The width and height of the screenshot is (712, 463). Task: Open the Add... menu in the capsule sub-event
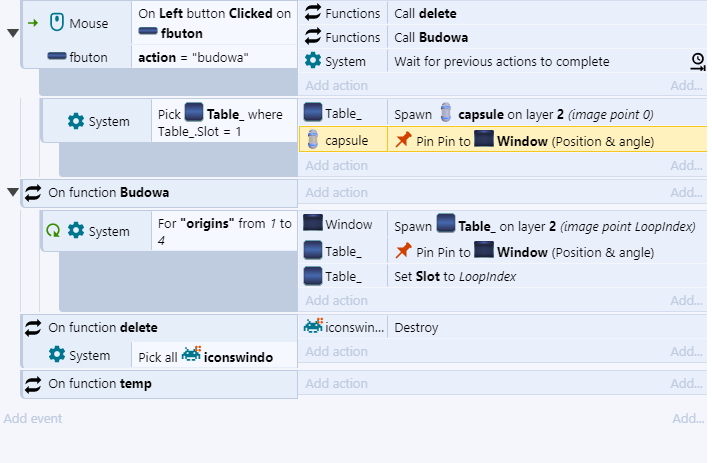(686, 166)
